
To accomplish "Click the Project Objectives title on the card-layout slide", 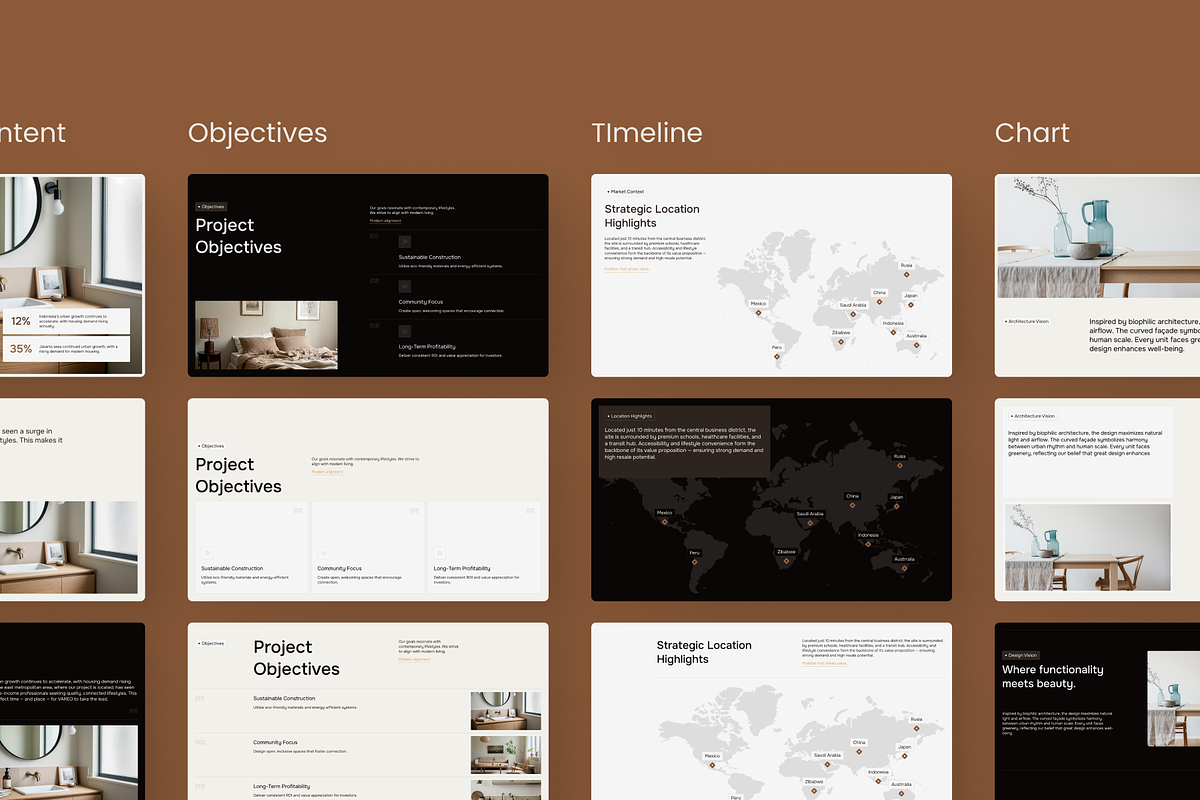I will point(238,475).
